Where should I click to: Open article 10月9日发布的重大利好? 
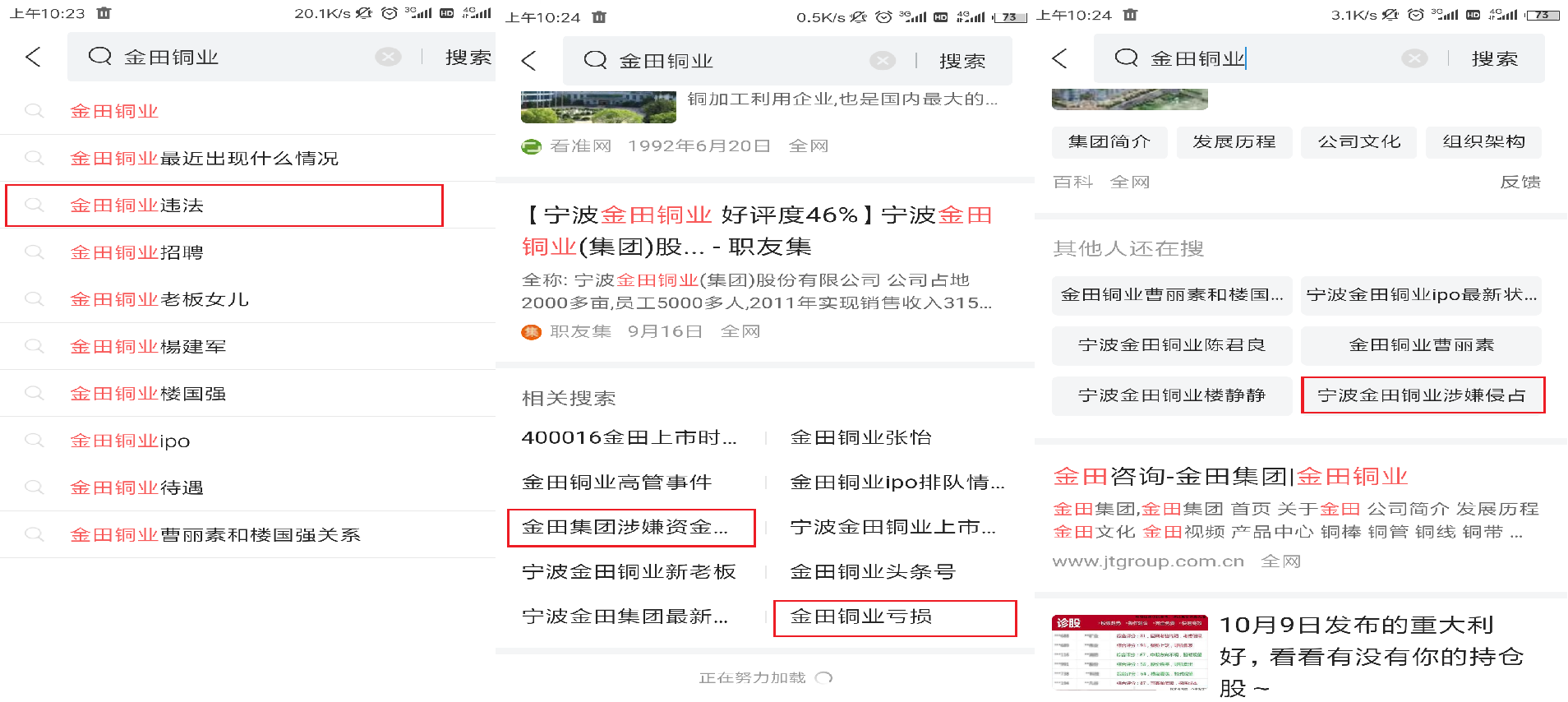(1372, 656)
